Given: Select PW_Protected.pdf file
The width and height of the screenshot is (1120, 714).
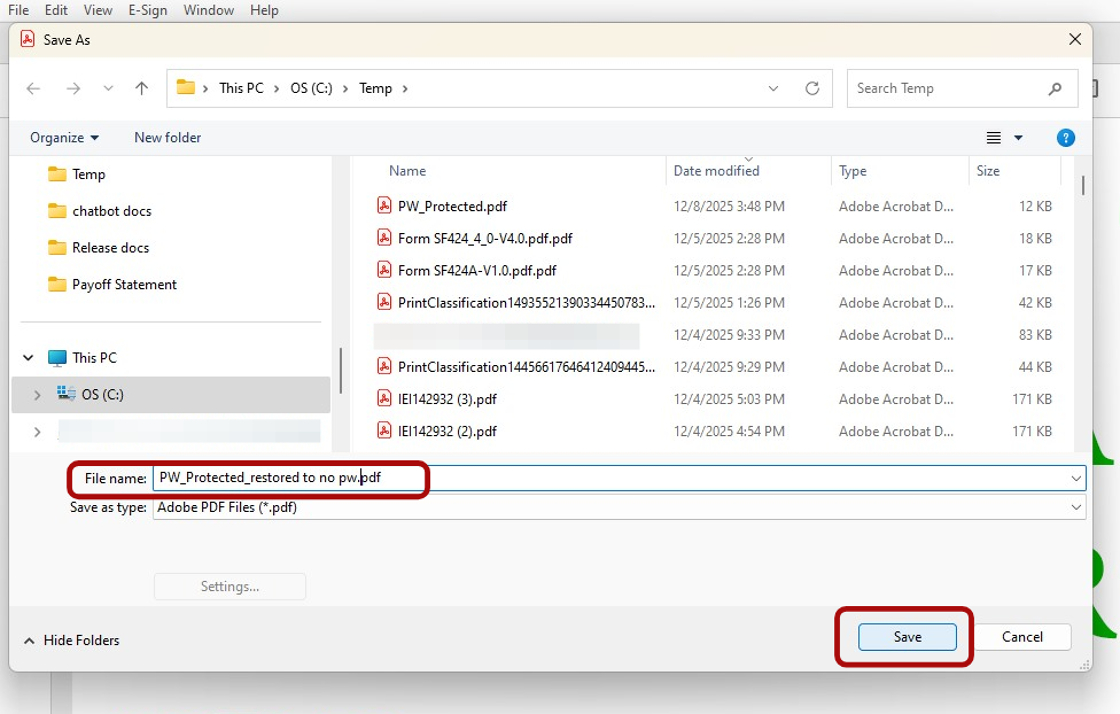Looking at the screenshot, I should tap(452, 206).
